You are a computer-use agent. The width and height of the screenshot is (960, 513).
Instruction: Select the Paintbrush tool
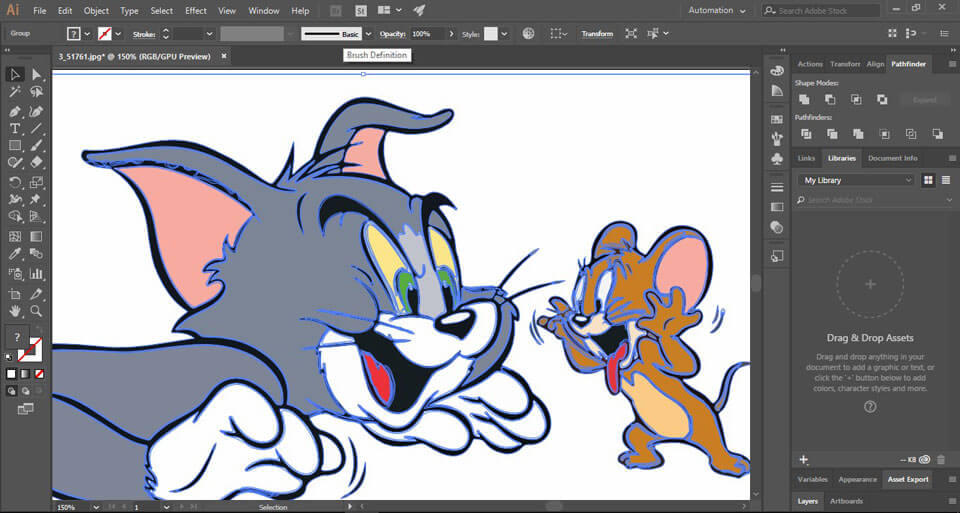[x=37, y=146]
